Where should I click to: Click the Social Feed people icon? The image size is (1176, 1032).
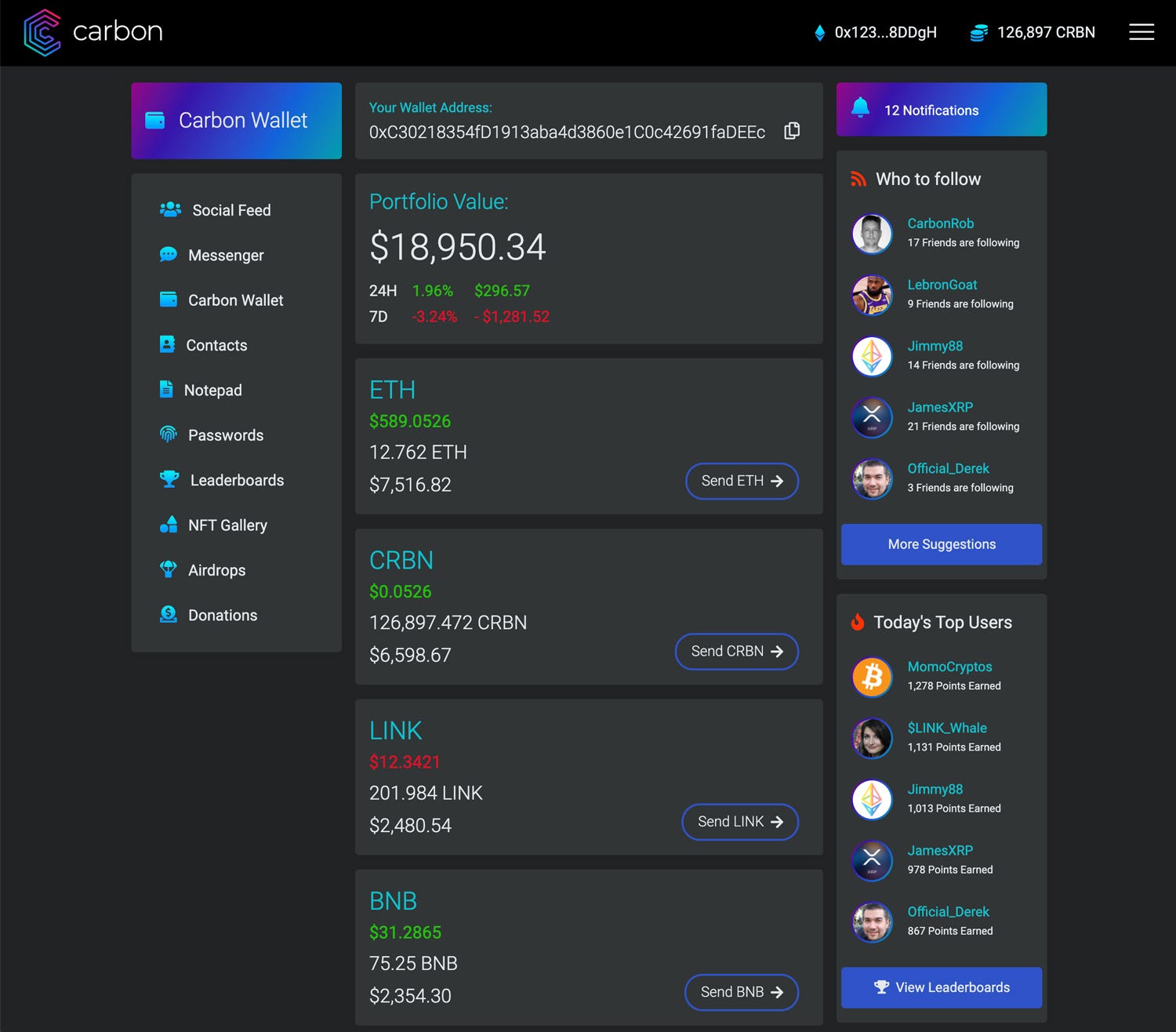pyautogui.click(x=170, y=209)
